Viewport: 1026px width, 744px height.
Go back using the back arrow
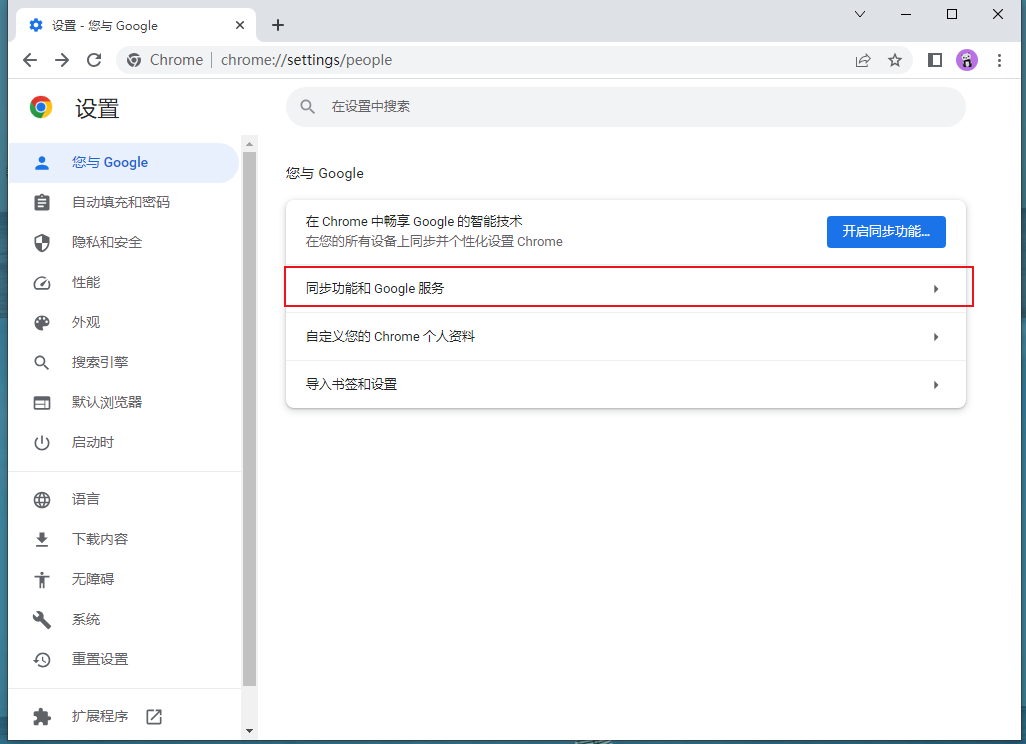tap(30, 60)
